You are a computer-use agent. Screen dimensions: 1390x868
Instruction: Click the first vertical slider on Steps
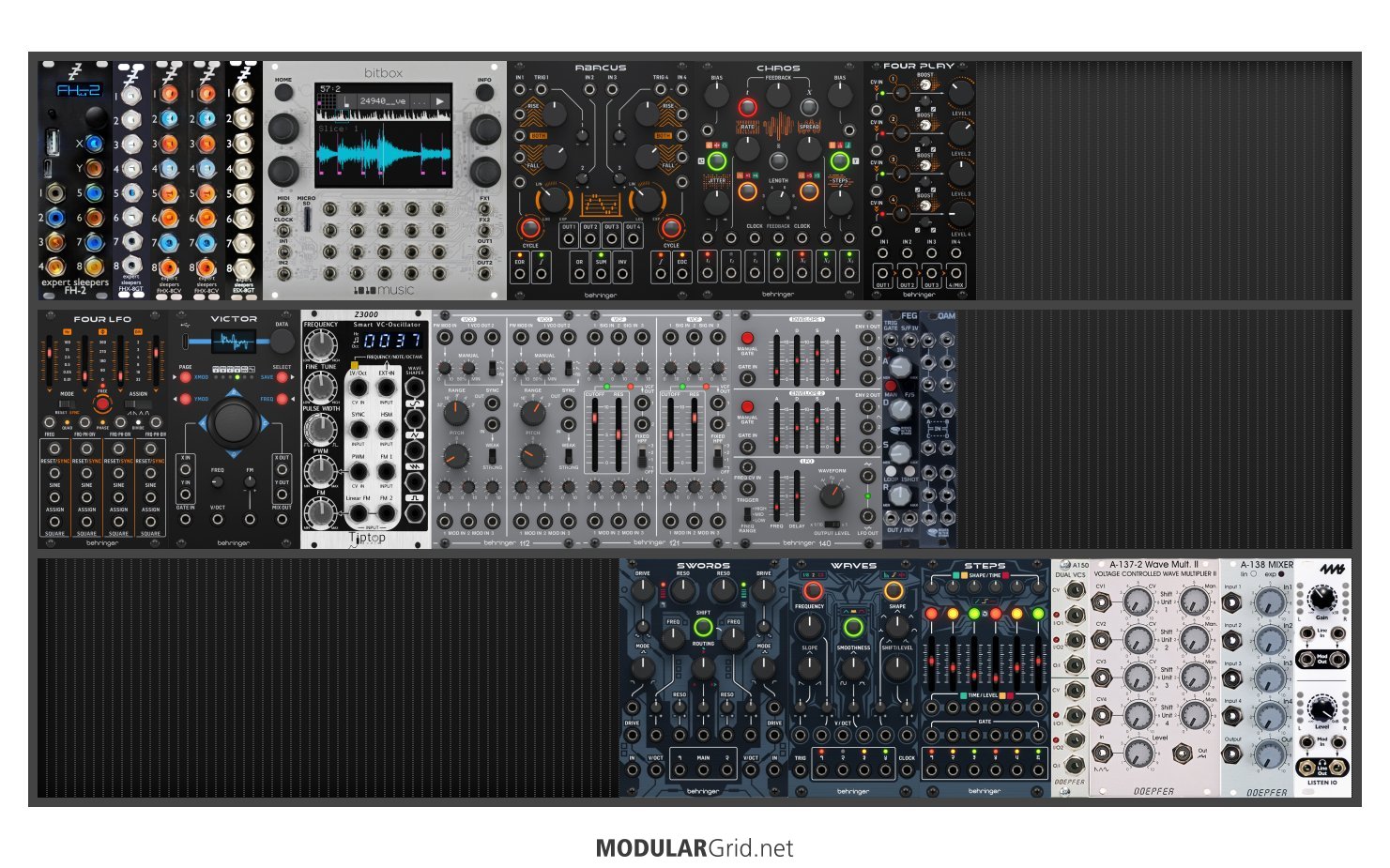coord(932,662)
